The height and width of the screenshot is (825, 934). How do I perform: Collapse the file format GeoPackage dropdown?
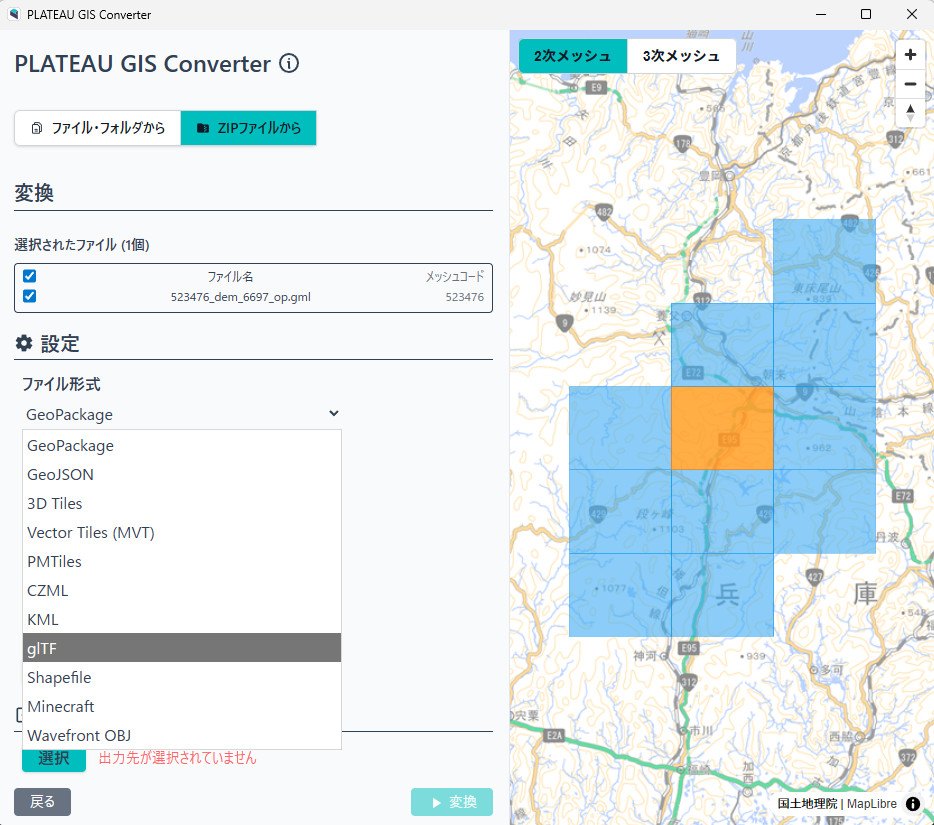point(181,414)
